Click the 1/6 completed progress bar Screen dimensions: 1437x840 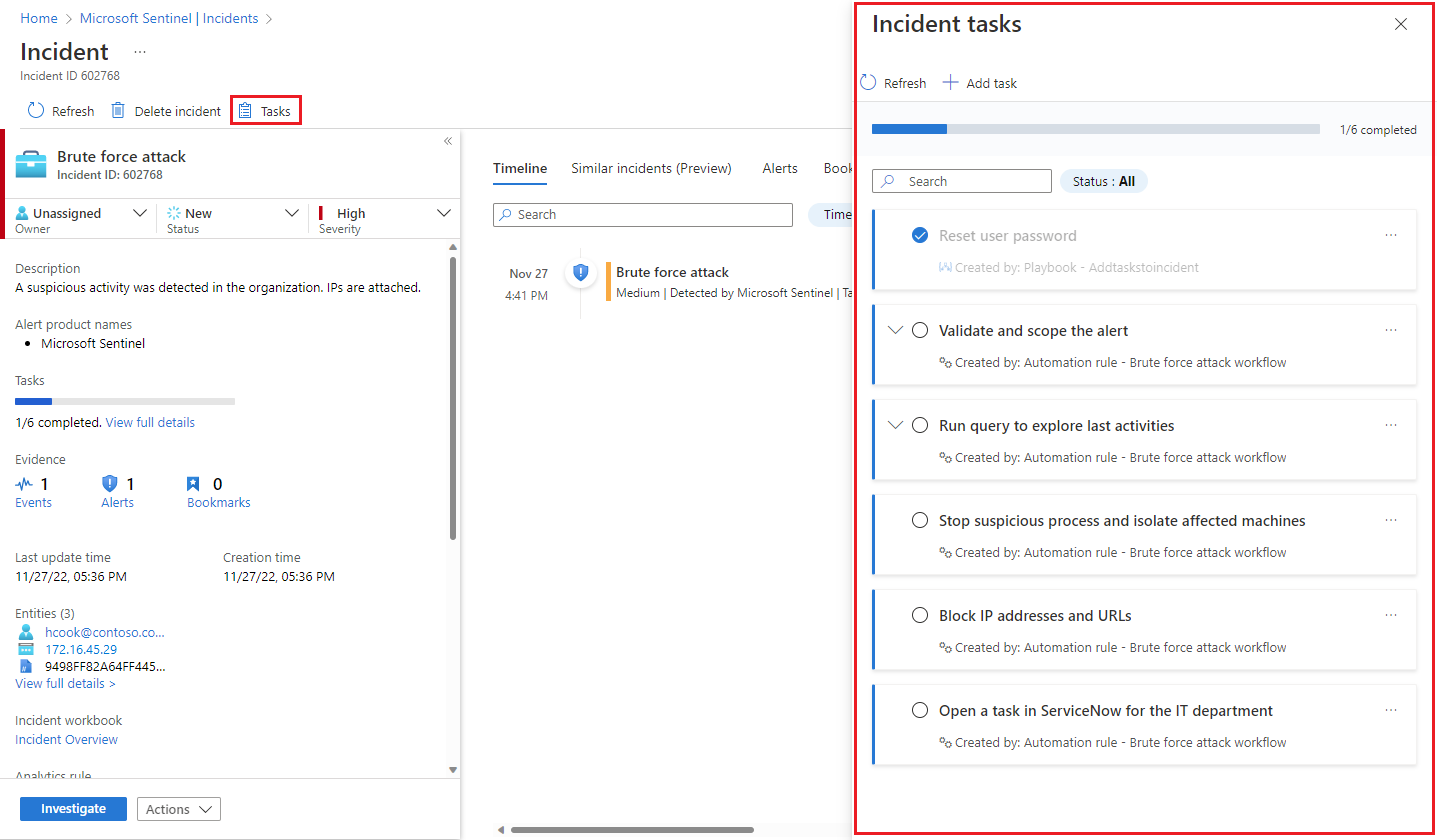(x=1095, y=128)
